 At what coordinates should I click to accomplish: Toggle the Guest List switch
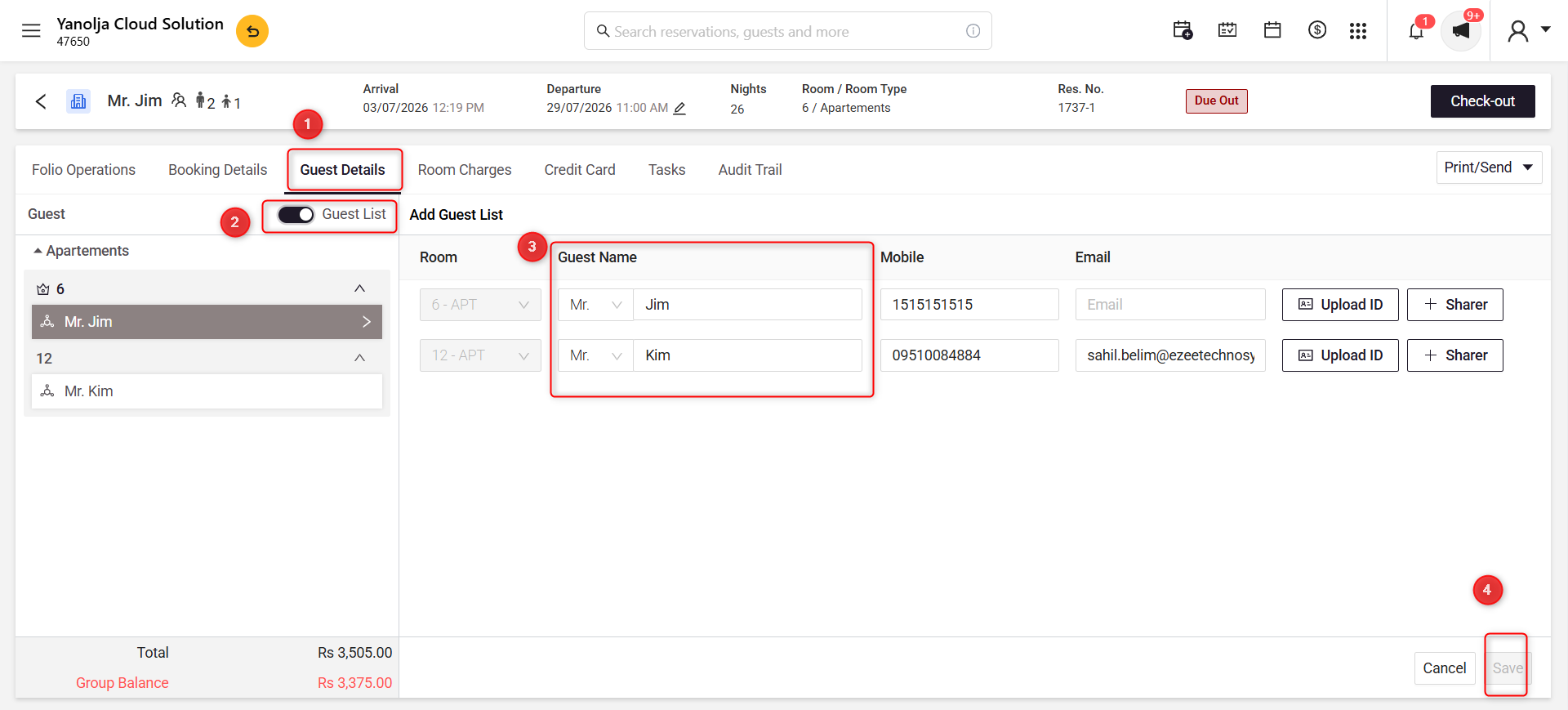pyautogui.click(x=296, y=214)
